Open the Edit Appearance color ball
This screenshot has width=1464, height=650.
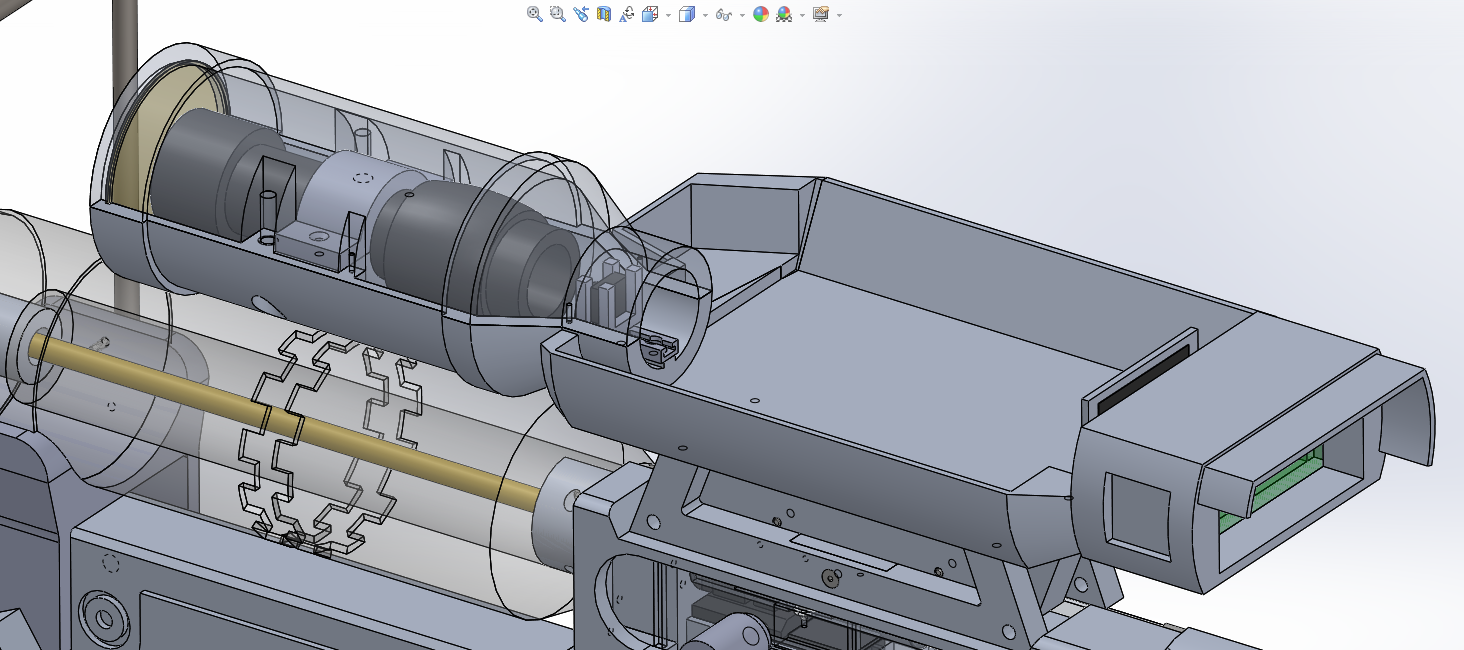[x=761, y=14]
